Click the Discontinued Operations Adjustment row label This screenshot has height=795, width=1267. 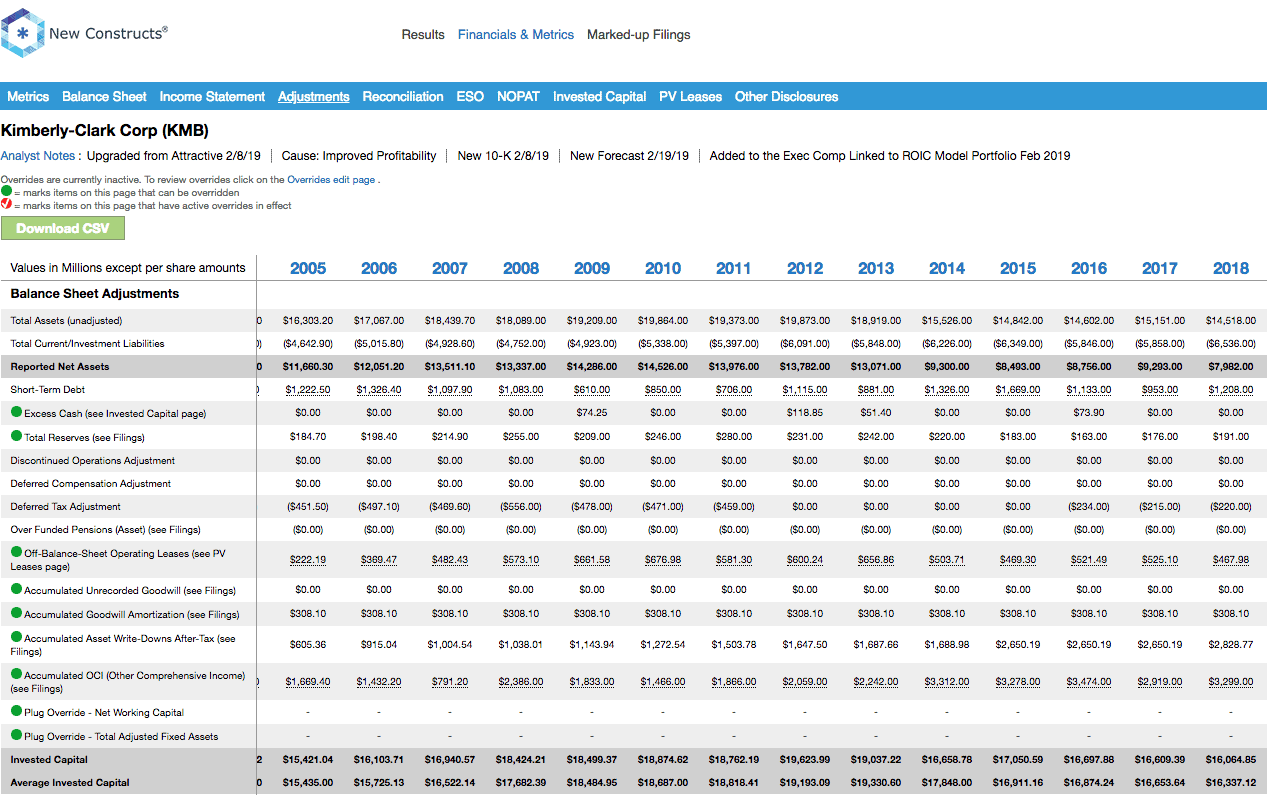93,461
